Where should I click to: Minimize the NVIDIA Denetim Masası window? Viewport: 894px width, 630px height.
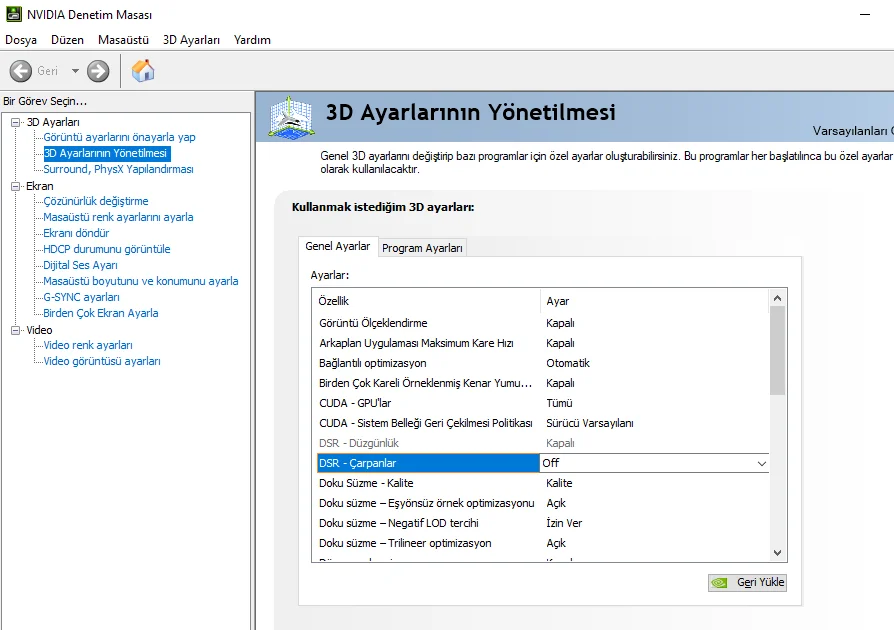865,14
